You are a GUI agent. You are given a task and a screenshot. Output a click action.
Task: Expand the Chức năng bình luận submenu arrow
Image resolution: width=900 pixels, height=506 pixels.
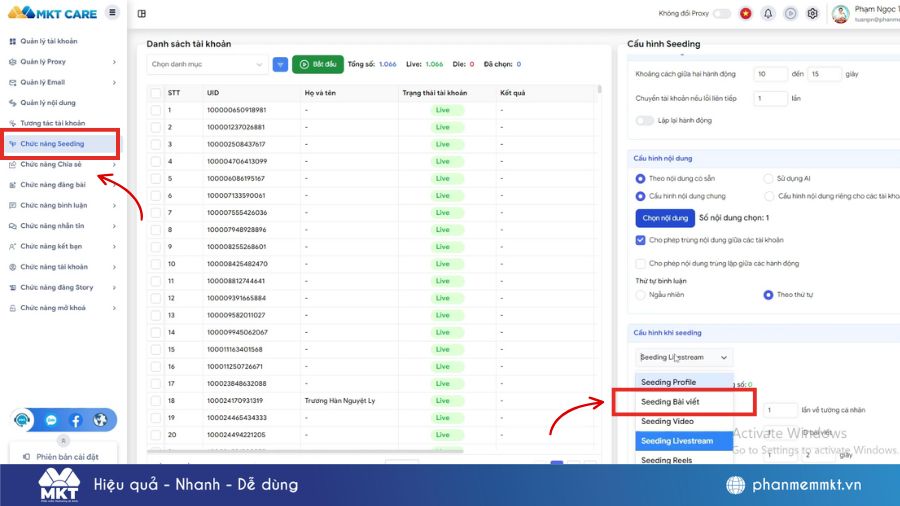coord(114,205)
